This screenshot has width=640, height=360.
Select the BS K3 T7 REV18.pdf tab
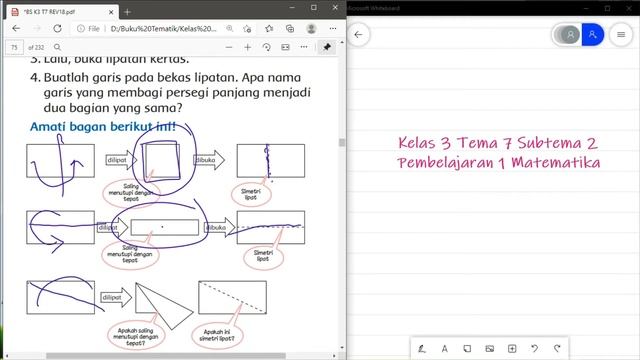click(x=62, y=12)
